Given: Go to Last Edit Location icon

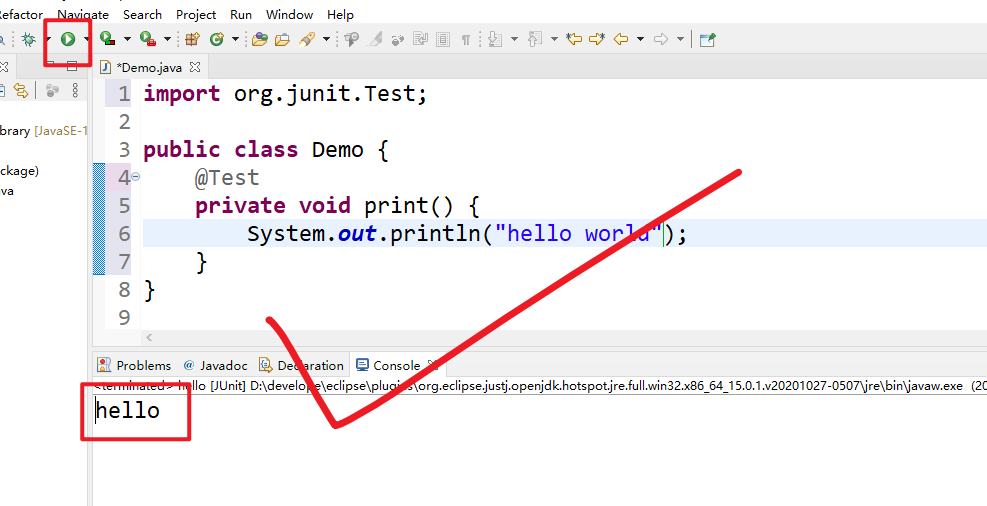Looking at the screenshot, I should coord(573,40).
